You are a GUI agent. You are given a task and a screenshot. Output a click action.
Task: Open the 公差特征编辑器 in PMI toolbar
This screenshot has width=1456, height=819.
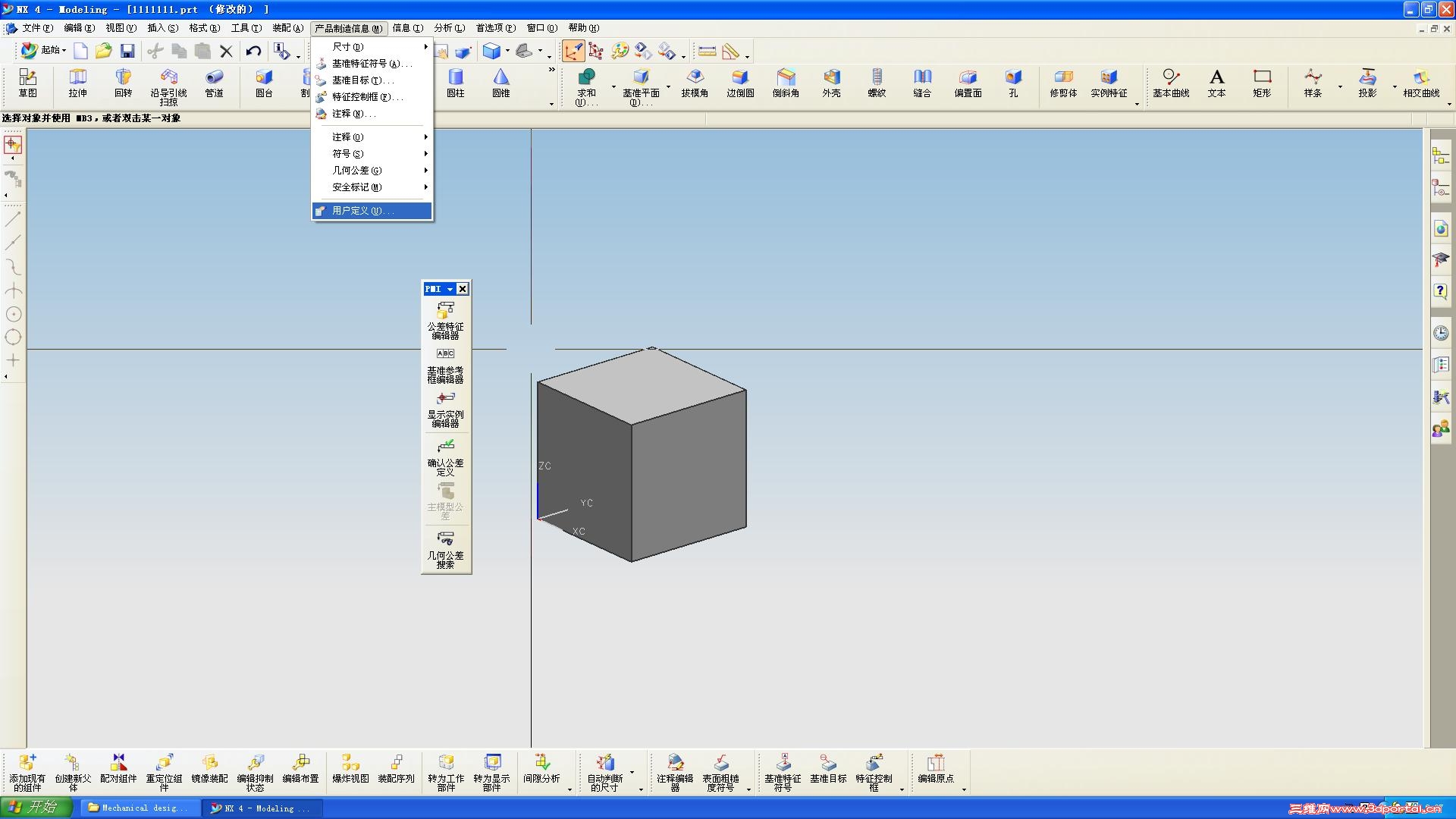445,311
